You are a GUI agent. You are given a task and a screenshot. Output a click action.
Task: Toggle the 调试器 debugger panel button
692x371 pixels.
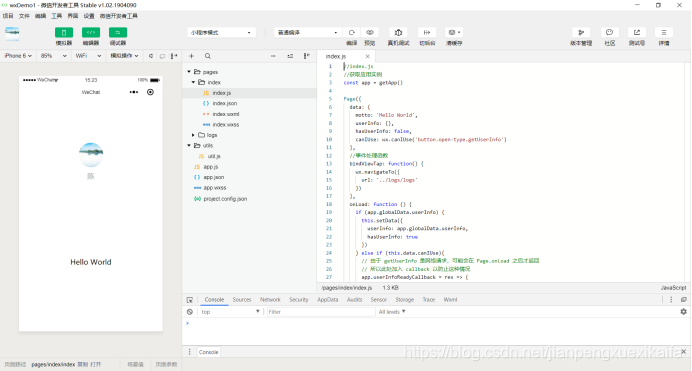click(x=118, y=33)
